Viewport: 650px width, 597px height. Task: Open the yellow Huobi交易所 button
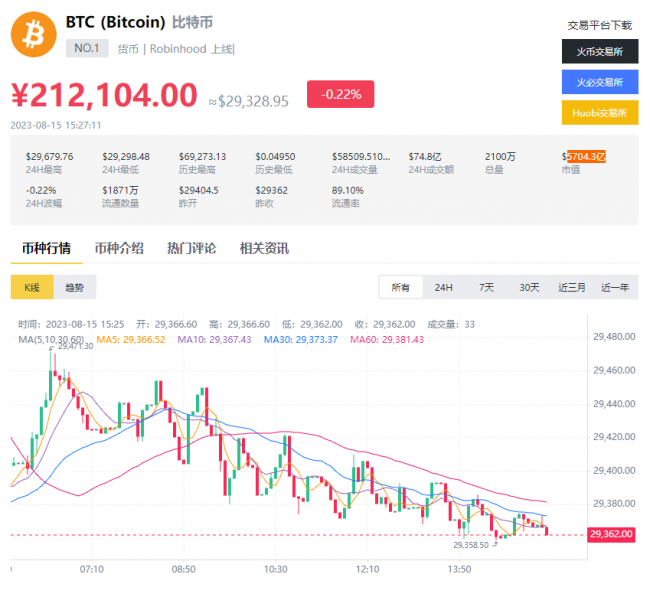point(600,112)
